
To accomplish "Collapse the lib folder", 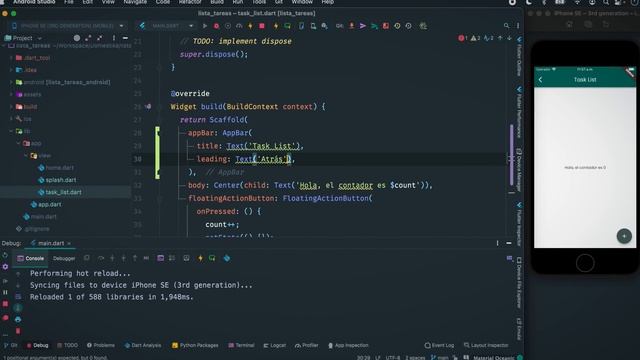I will click(x=11, y=131).
